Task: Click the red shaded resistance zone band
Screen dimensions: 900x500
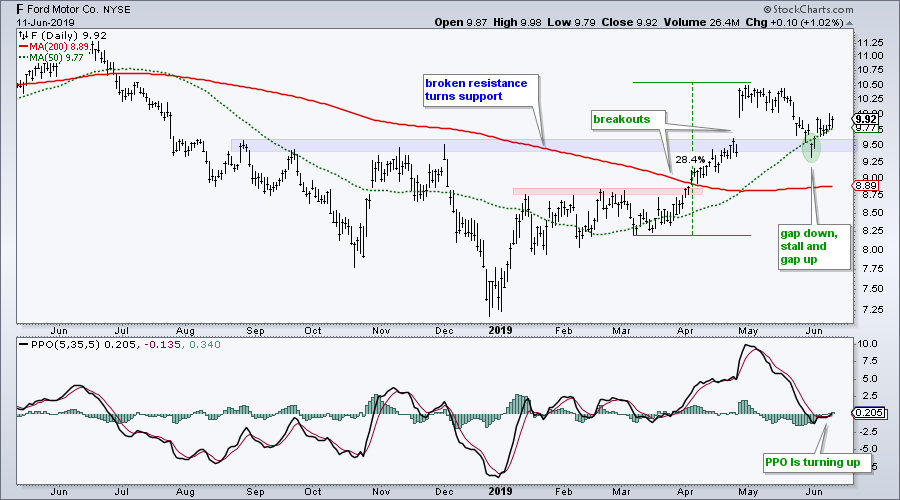Action: click(x=607, y=191)
